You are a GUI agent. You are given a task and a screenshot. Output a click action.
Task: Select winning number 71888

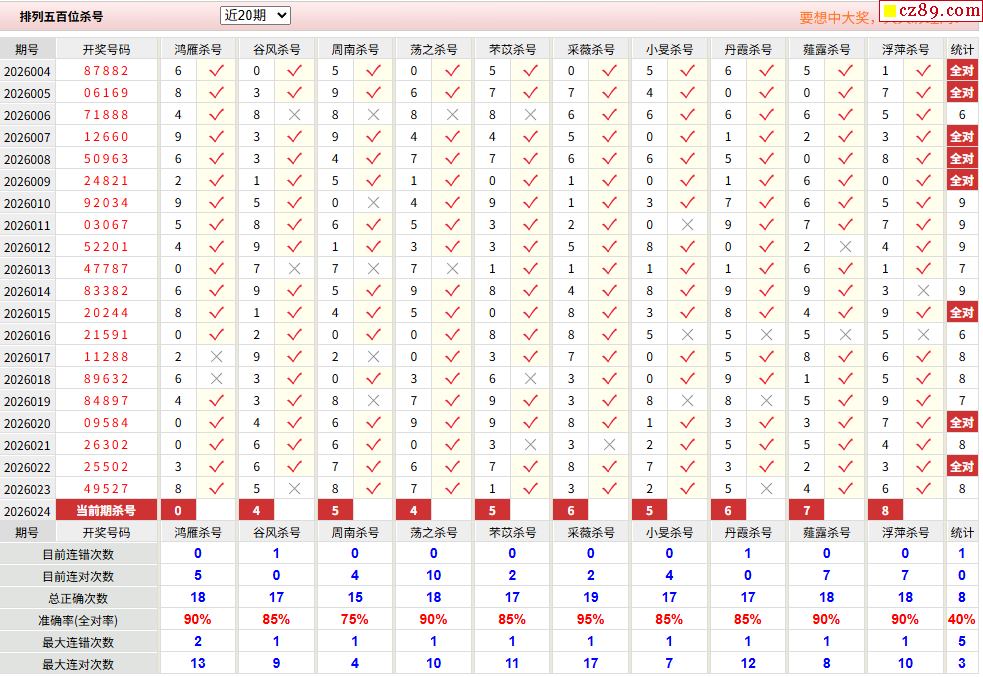click(x=107, y=115)
